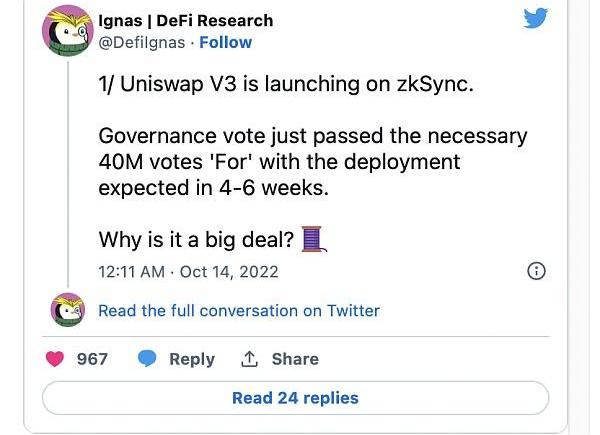This screenshot has height=435, width=600.
Task: Click the Share text label
Action: pos(295,359)
